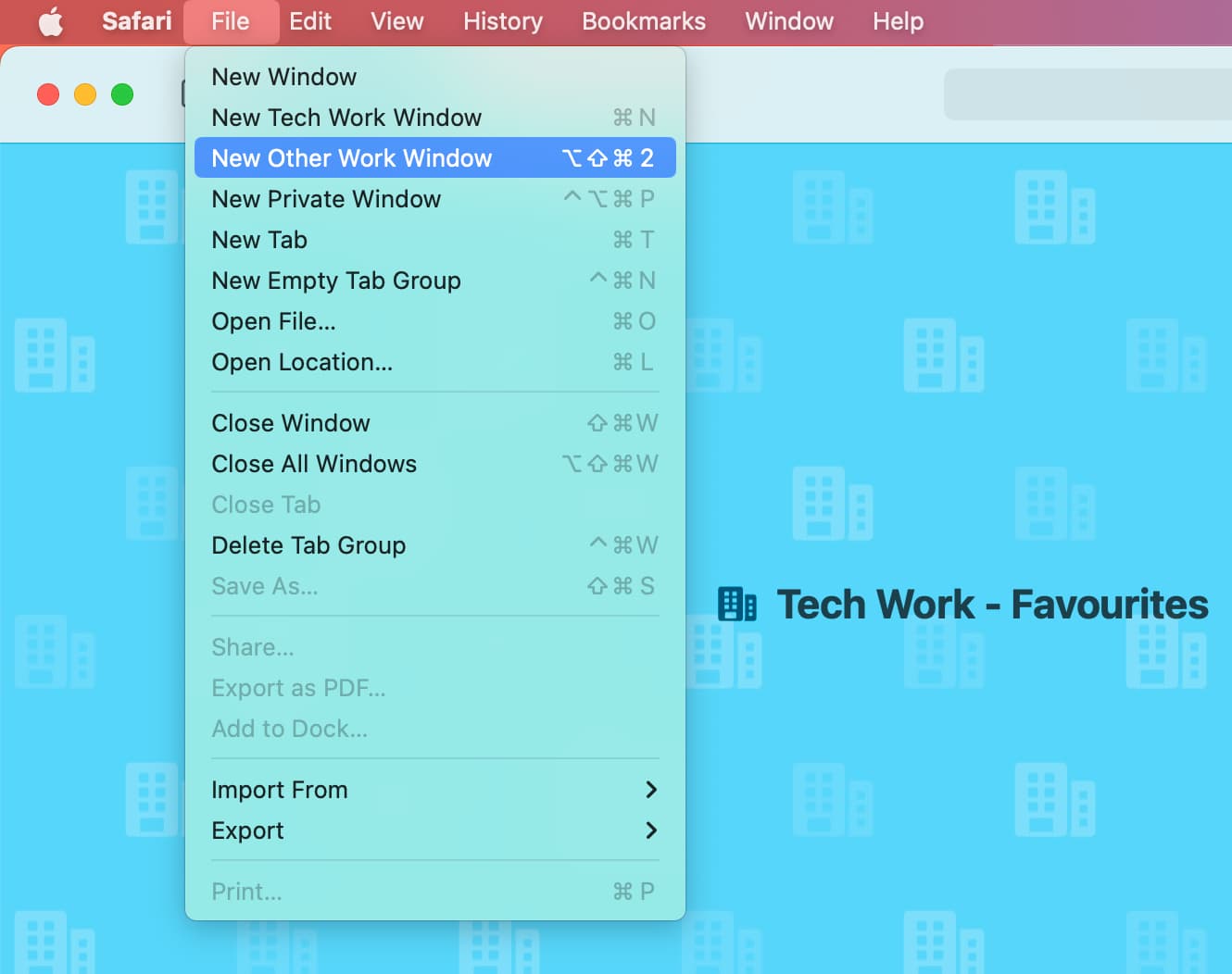Select New Tech Work Window
Screen dimensions: 1232x974
tap(346, 118)
